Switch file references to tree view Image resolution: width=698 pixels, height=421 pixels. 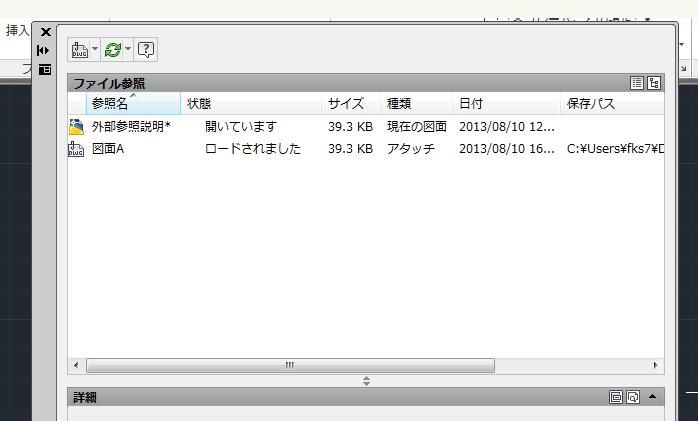tap(653, 83)
